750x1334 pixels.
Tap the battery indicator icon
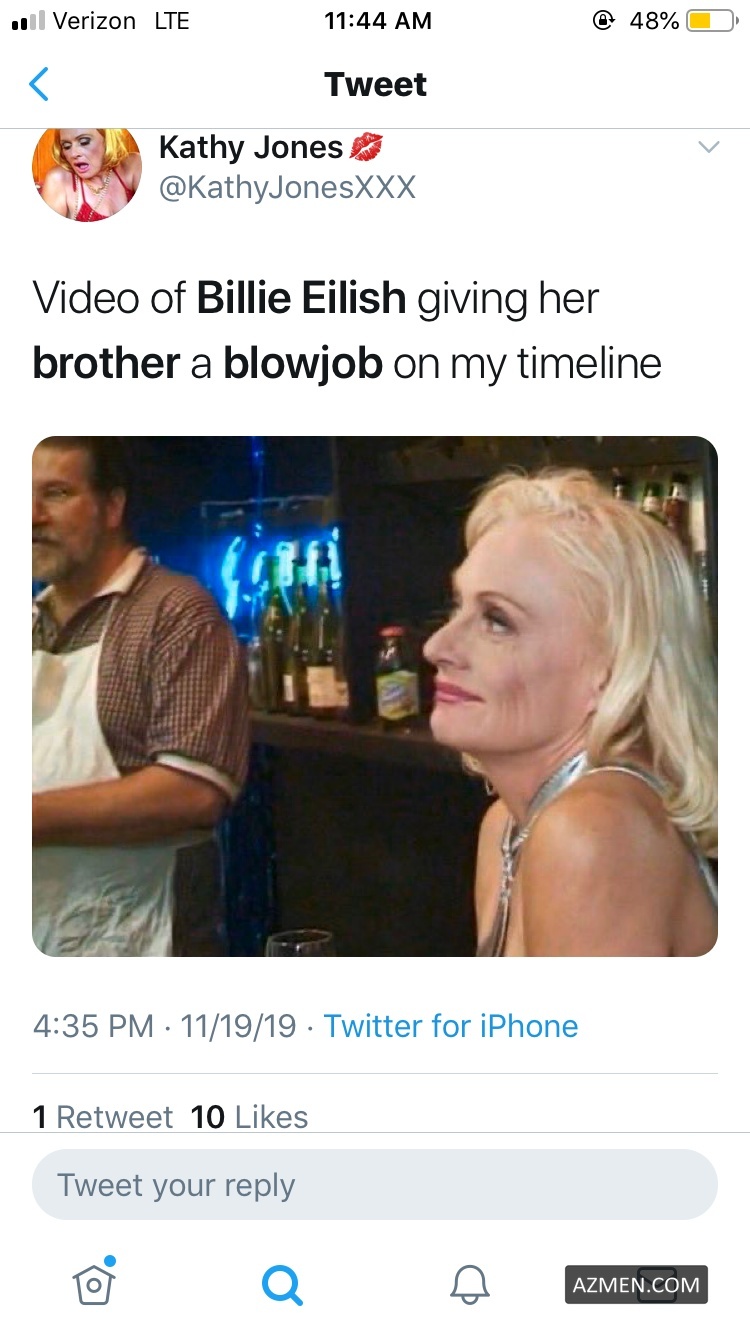[711, 21]
